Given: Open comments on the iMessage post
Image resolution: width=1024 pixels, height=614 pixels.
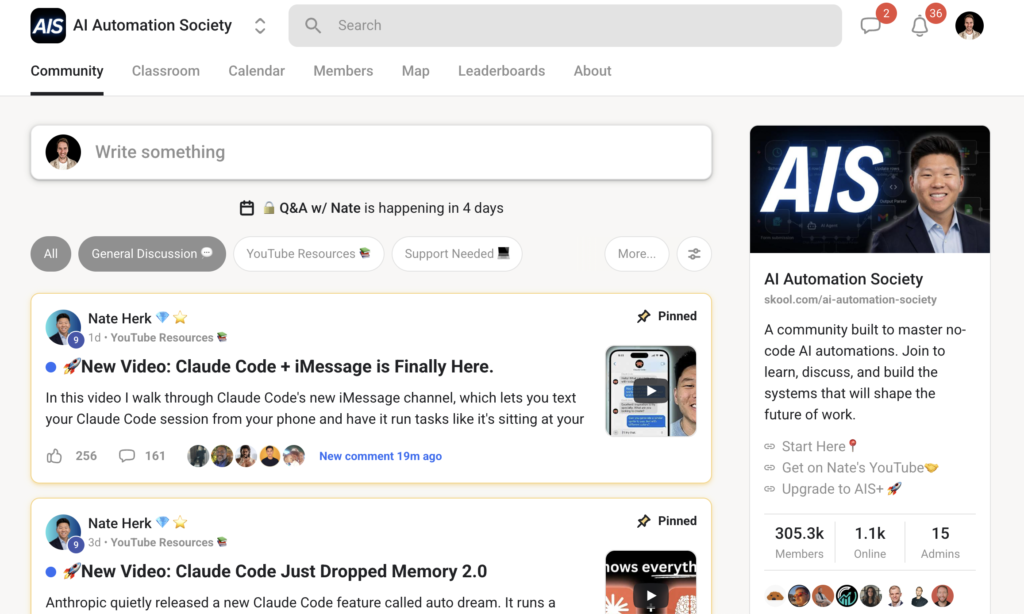Looking at the screenshot, I should 127,456.
